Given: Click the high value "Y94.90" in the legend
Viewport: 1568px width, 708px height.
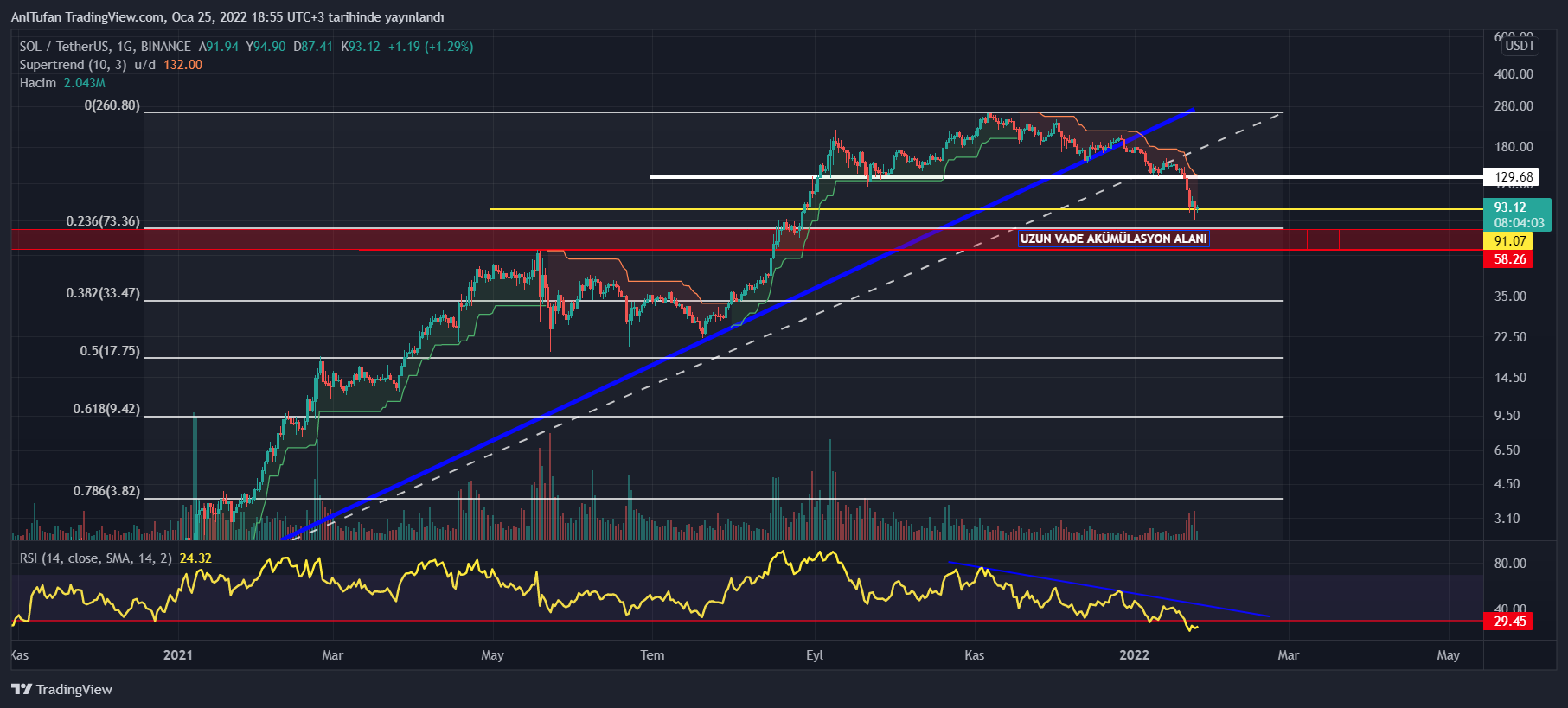Looking at the screenshot, I should point(266,47).
